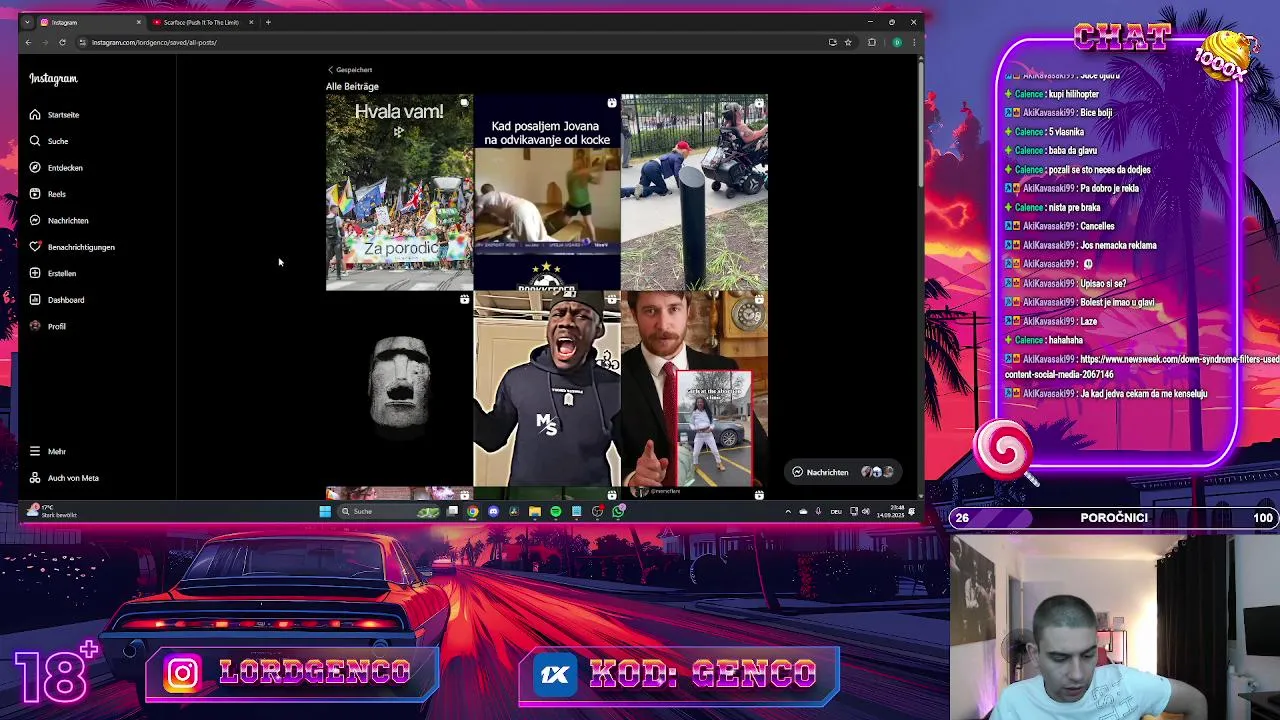Open the Dashboard chart icon
The height and width of the screenshot is (720, 1280).
pyautogui.click(x=35, y=300)
